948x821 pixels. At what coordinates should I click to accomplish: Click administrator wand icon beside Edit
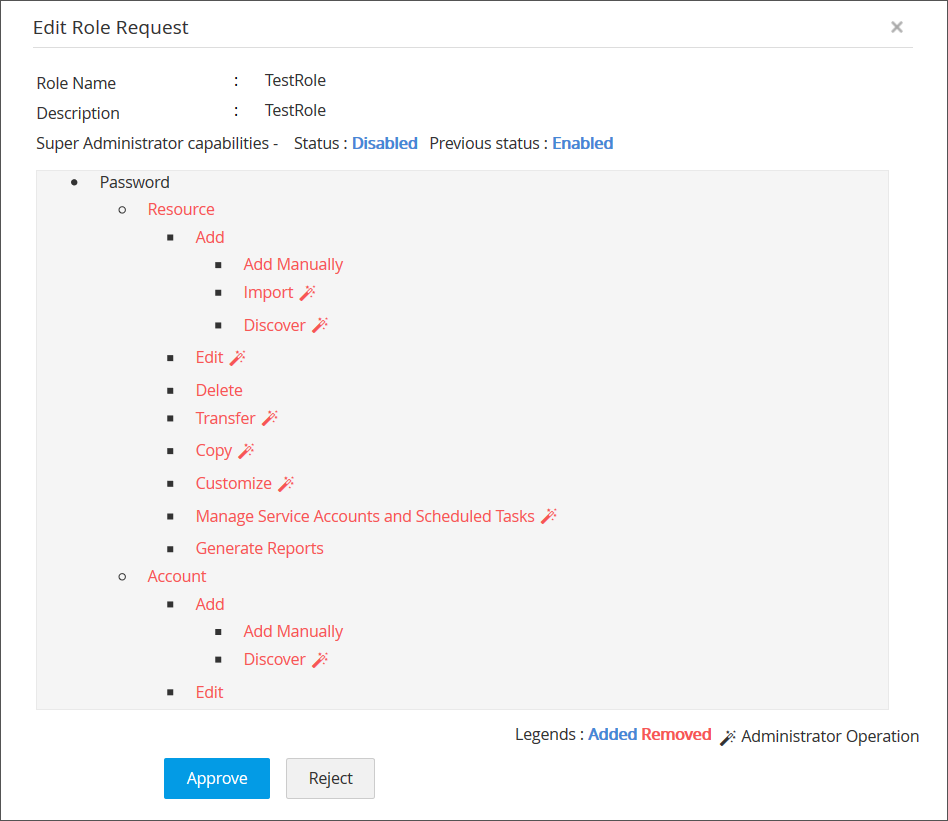click(x=237, y=357)
